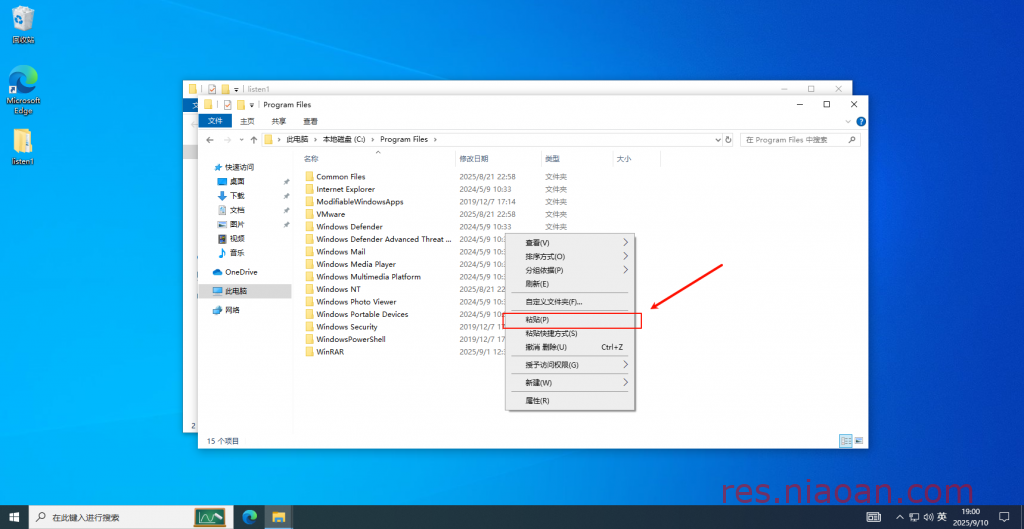The height and width of the screenshot is (529, 1024).
Task: Refresh the folder with the refresh icon
Action: pyautogui.click(x=728, y=140)
